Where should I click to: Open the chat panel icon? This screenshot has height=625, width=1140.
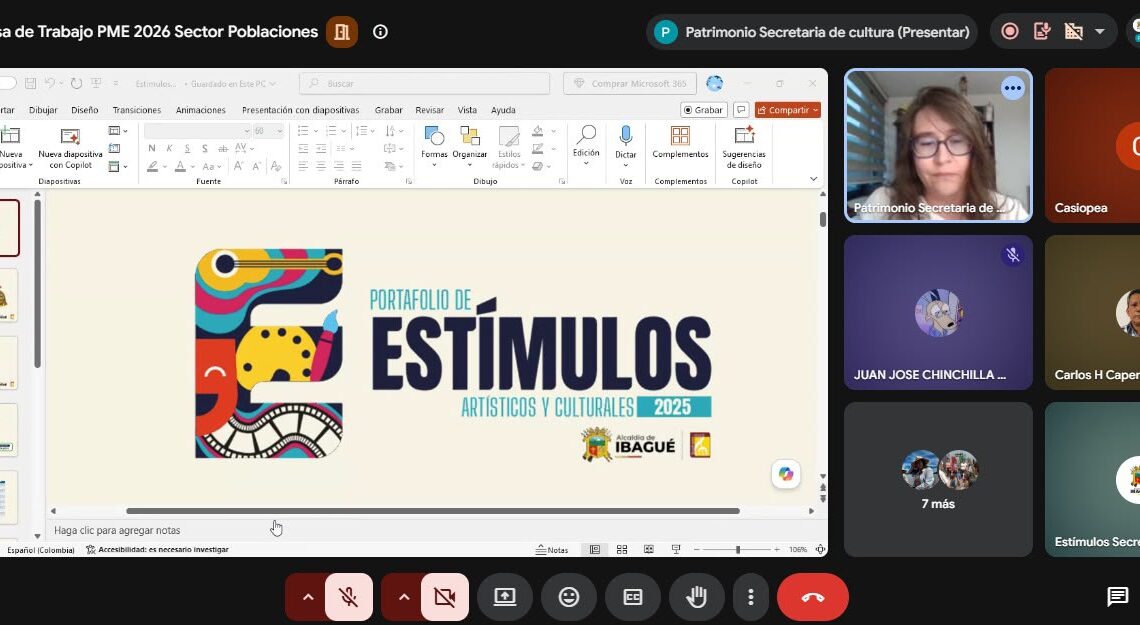point(1117,597)
